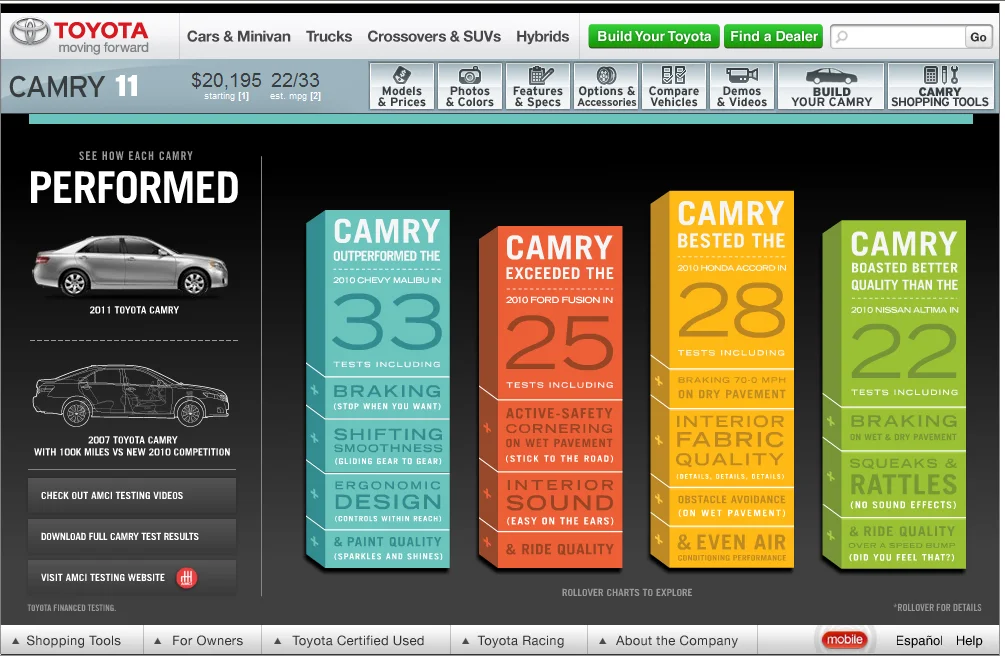Expand Shifting Smoothness row plus icon
The height and width of the screenshot is (663, 1005).
pos(314,438)
